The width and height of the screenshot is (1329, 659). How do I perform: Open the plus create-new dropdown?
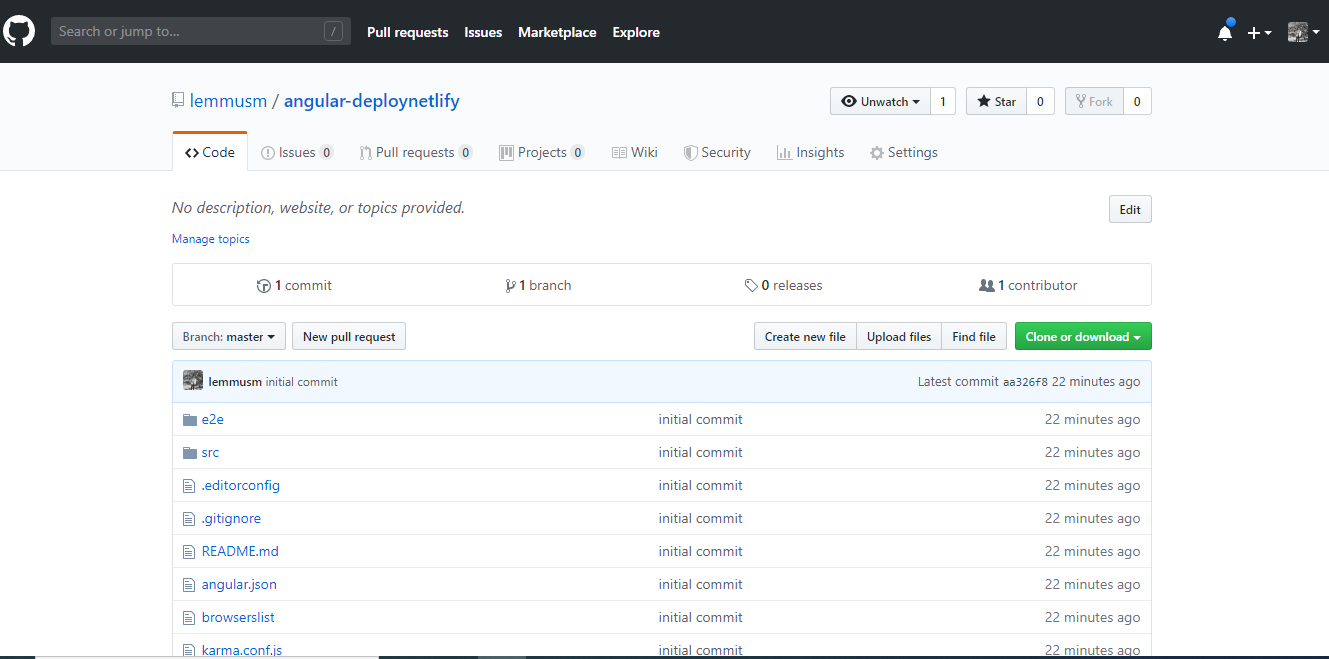coord(1259,32)
